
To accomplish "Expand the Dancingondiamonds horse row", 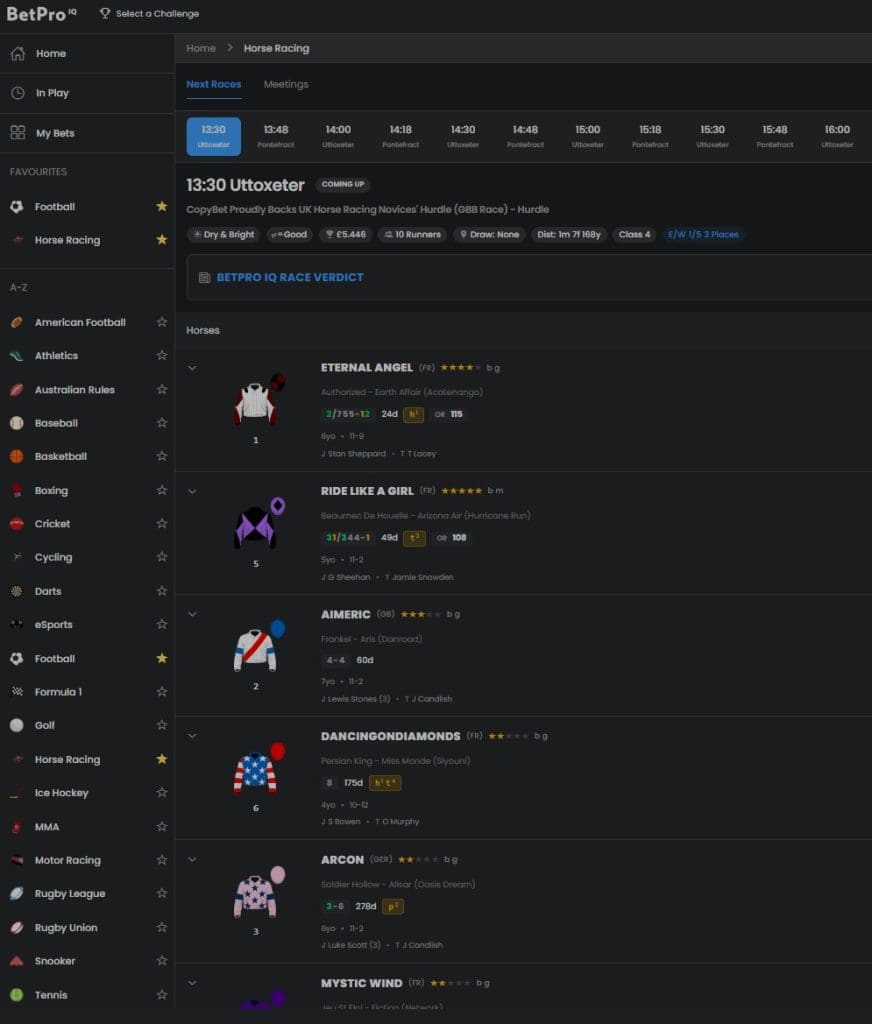I will tap(192, 736).
